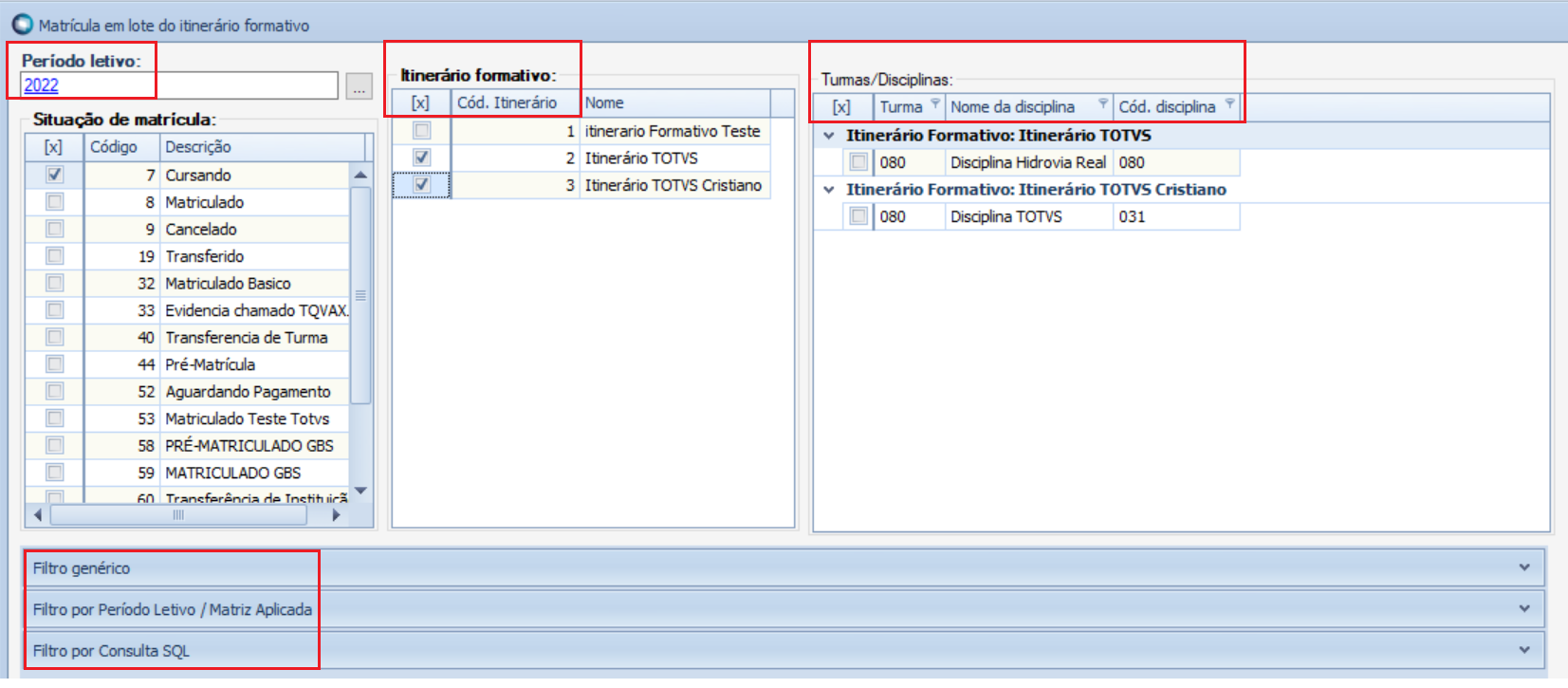Check the Matriculado Teste Totvs checkbox
1568x688 pixels.
[55, 418]
